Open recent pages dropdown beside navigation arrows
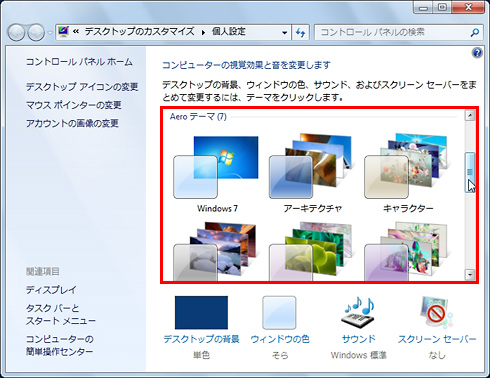This screenshot has width=490, height=378. pyautogui.click(x=50, y=33)
